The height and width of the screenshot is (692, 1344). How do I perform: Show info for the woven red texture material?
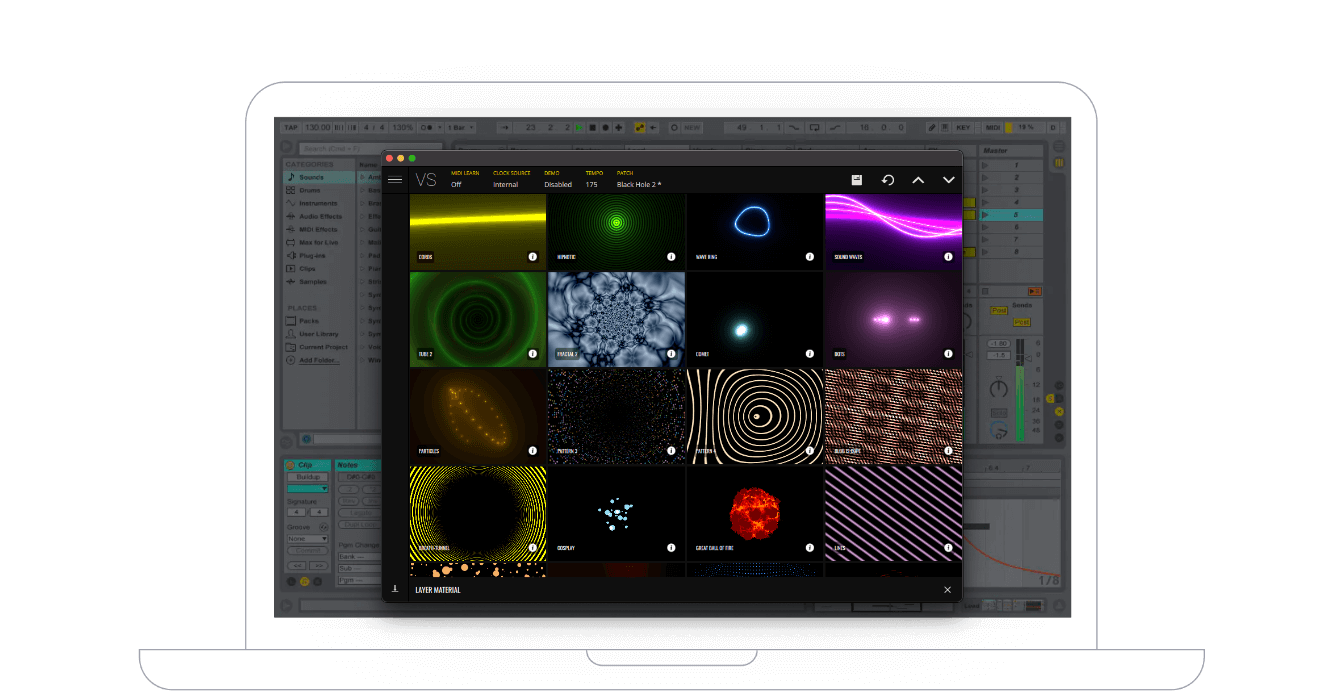948,451
